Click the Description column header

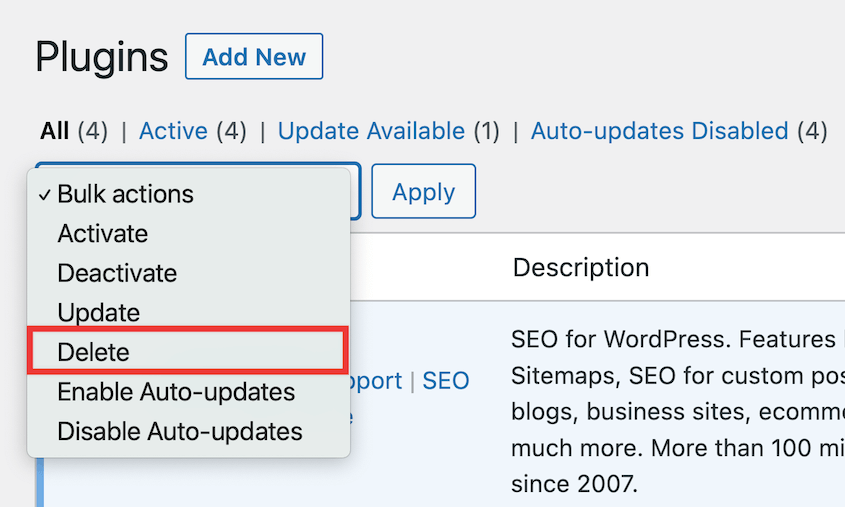click(581, 267)
